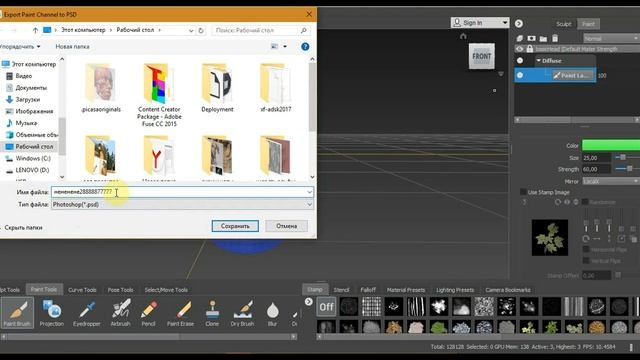The width and height of the screenshot is (640, 360).
Task: Go up one folder level with the arrow
Action: pyautogui.click(x=35, y=30)
